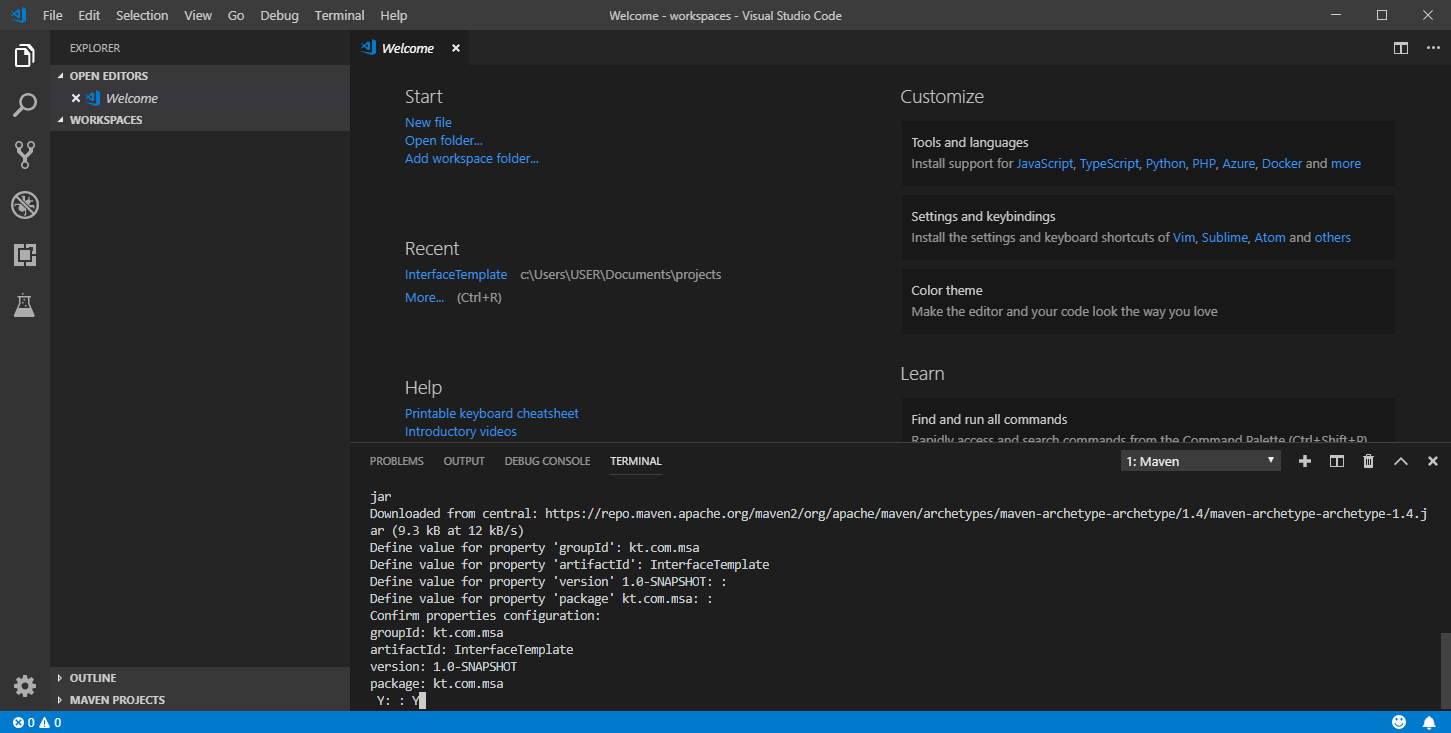Open the Color theme card
This screenshot has height=733, width=1451.
pos(1148,301)
